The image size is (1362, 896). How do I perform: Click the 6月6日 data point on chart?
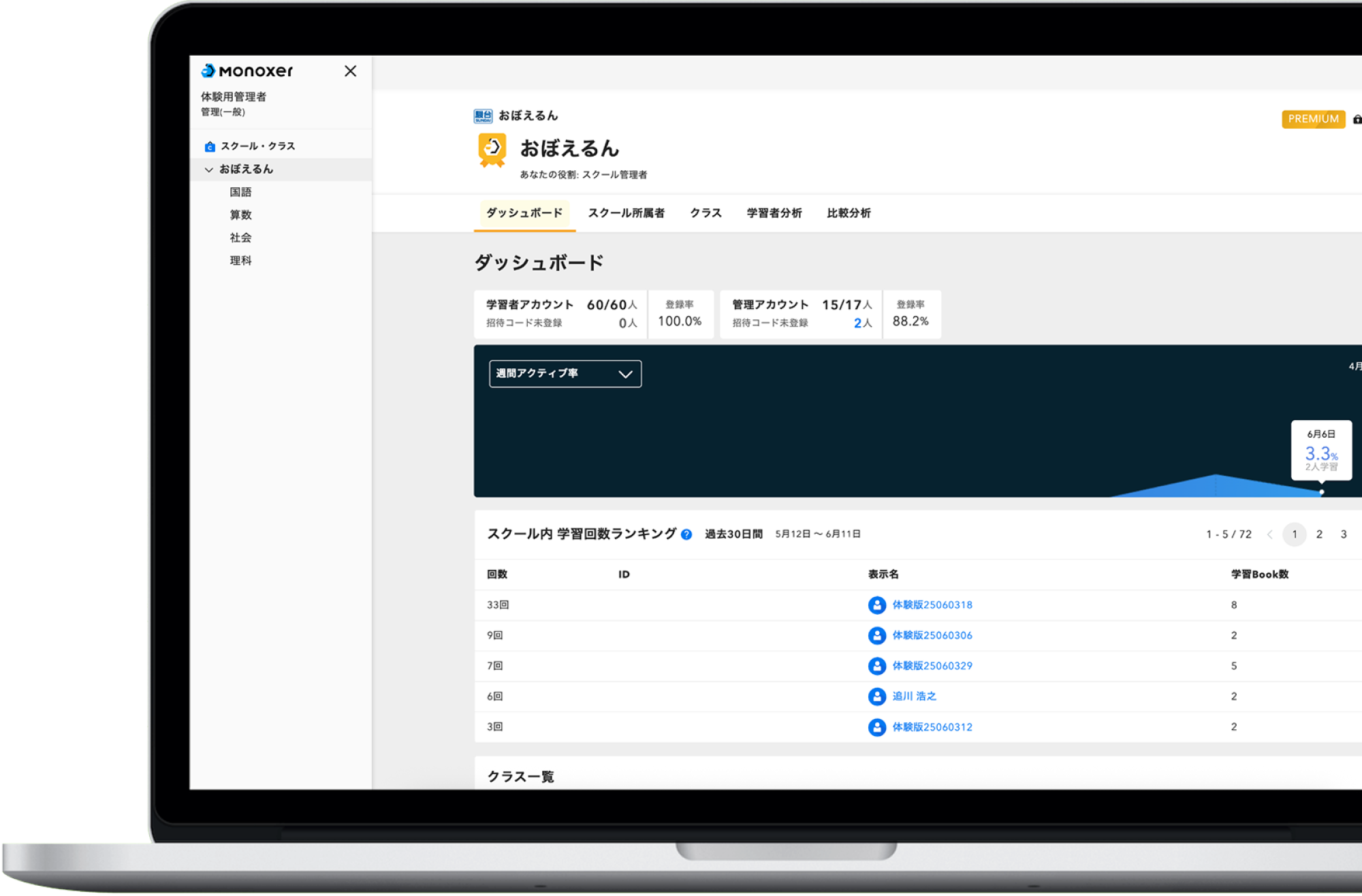(x=1322, y=492)
